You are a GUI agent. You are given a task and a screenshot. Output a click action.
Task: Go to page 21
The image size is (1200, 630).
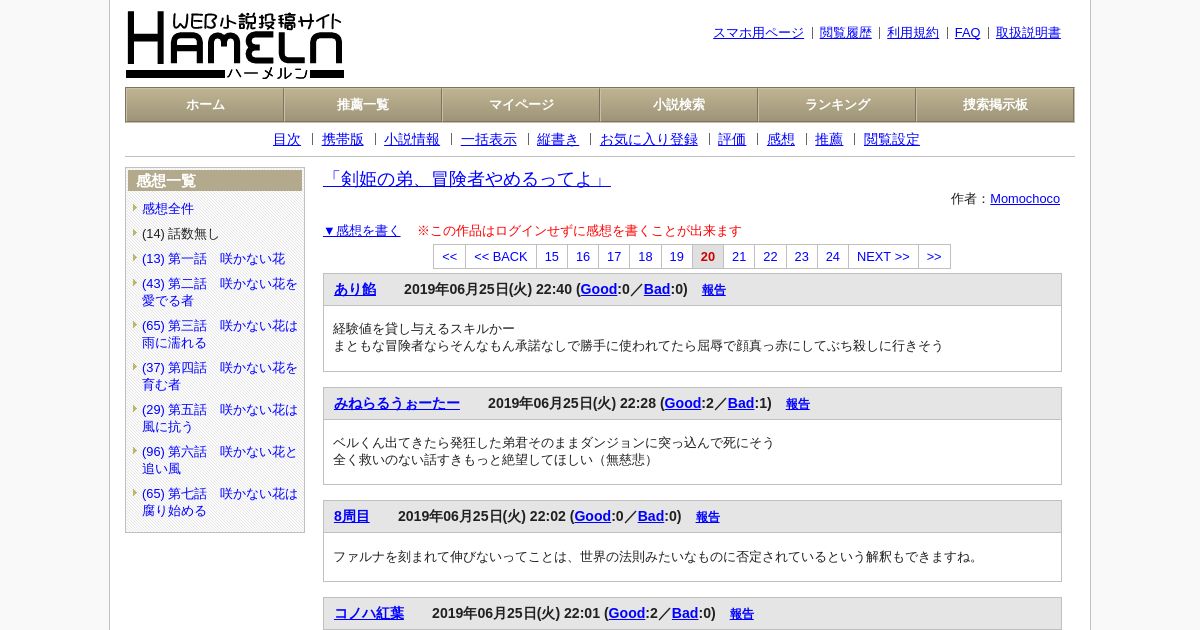(739, 257)
